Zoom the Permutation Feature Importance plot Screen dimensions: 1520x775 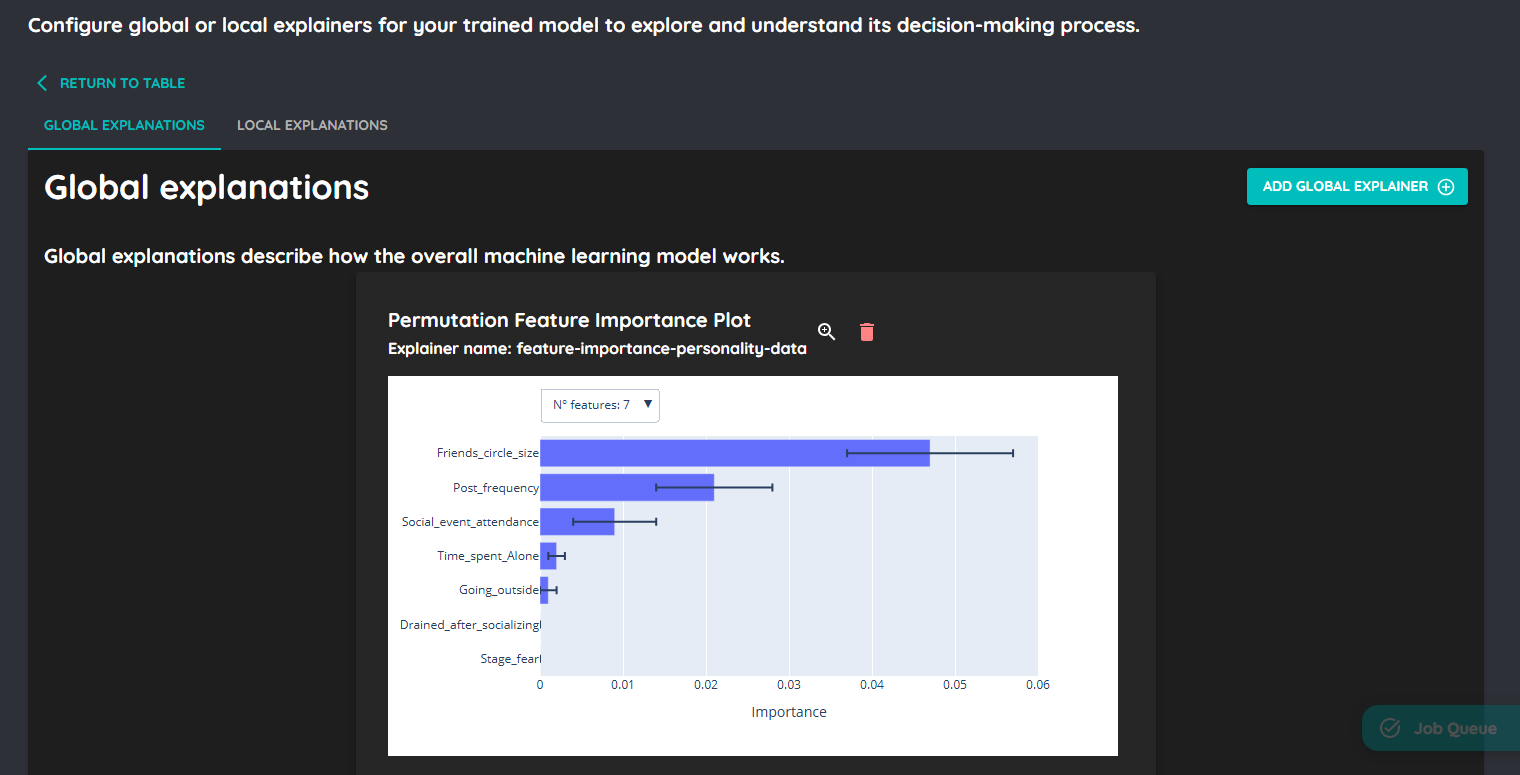click(826, 332)
